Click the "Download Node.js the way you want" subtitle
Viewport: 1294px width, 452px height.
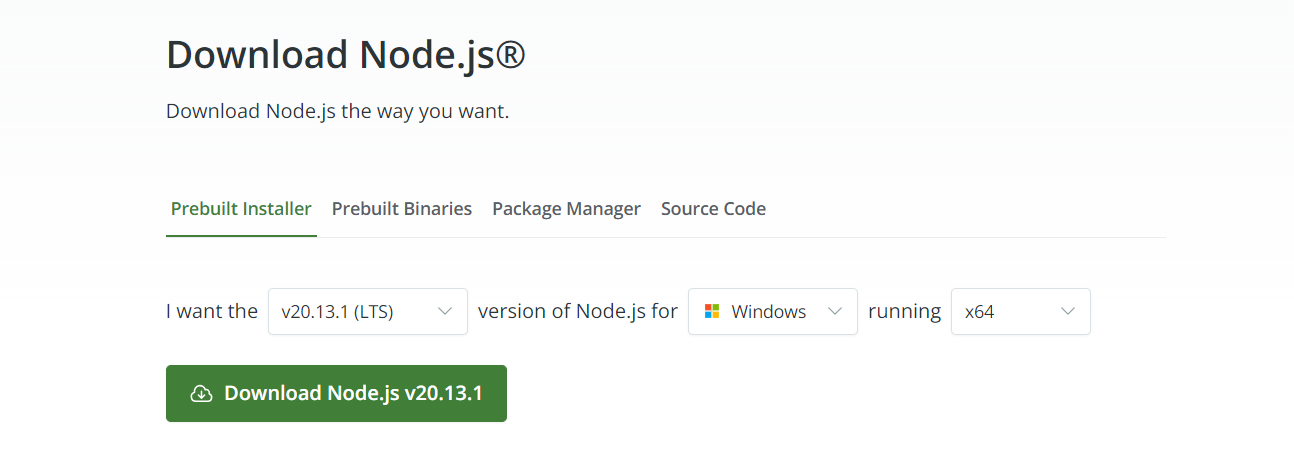click(x=338, y=111)
